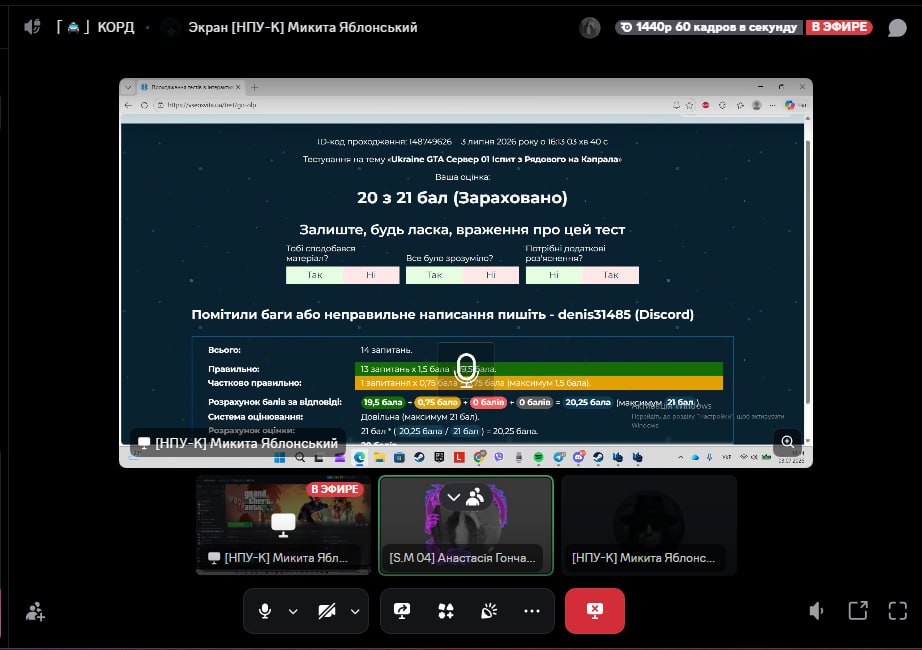Open the Copilot icon in the browser toolbar
This screenshot has height=650, width=922.
coord(790,105)
